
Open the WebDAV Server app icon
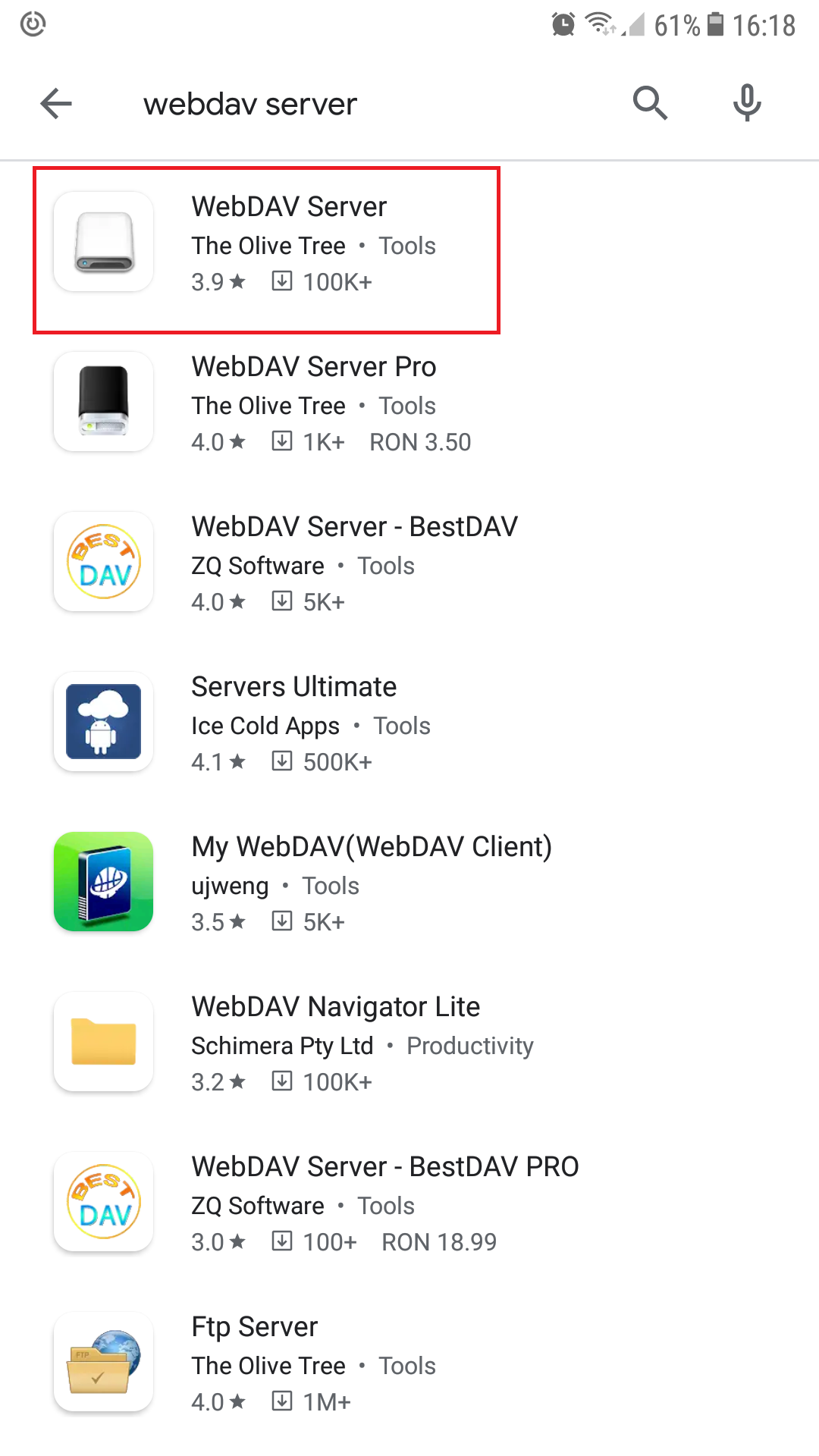click(x=102, y=243)
